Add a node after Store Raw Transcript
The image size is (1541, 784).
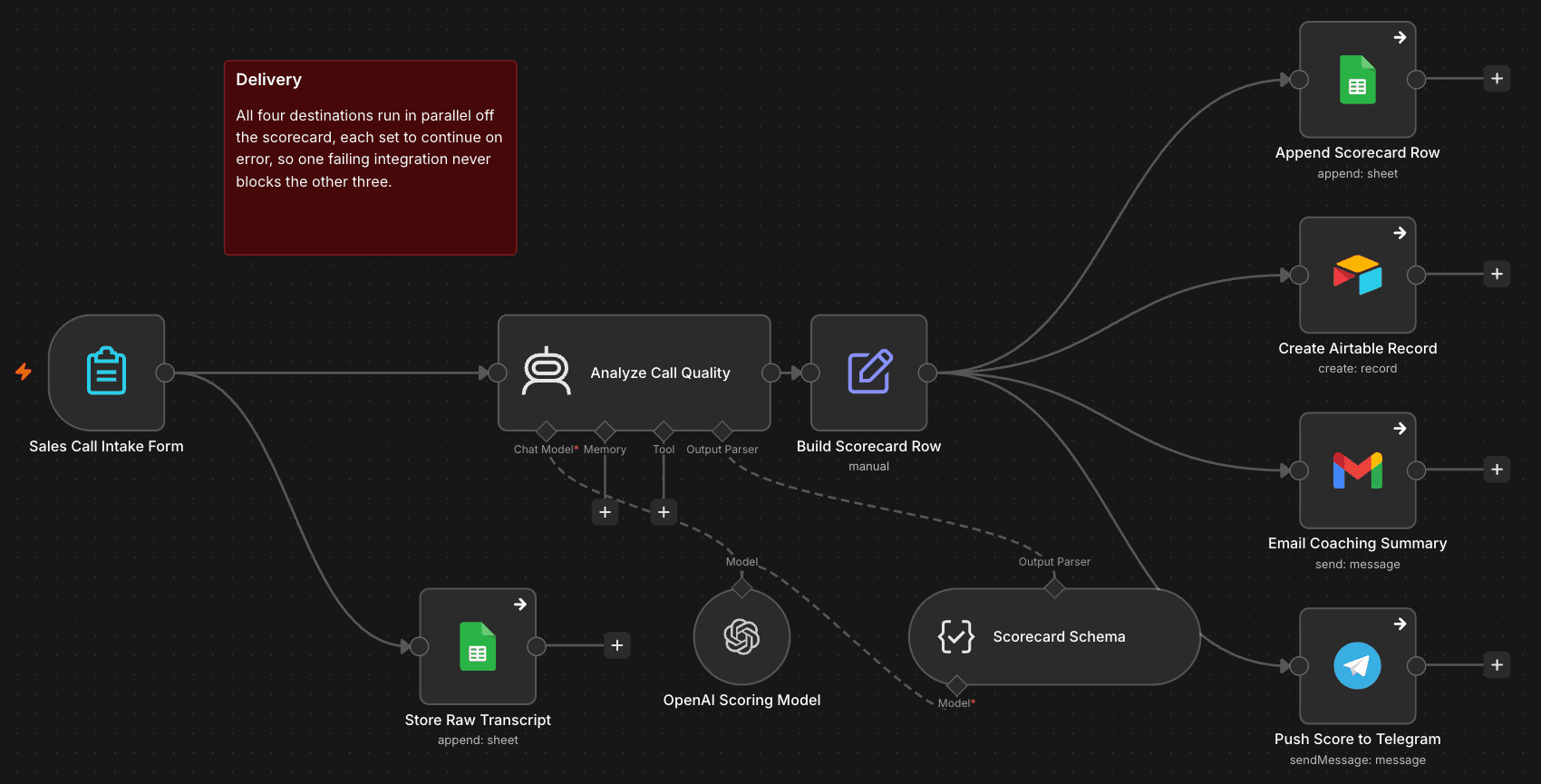(x=616, y=645)
